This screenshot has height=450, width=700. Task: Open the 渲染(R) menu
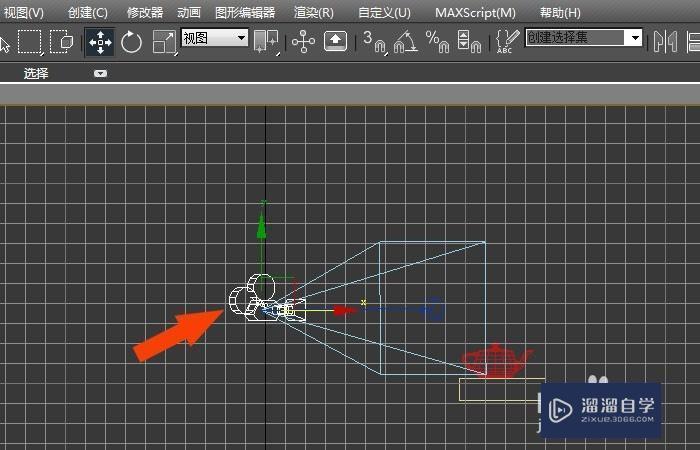point(314,12)
